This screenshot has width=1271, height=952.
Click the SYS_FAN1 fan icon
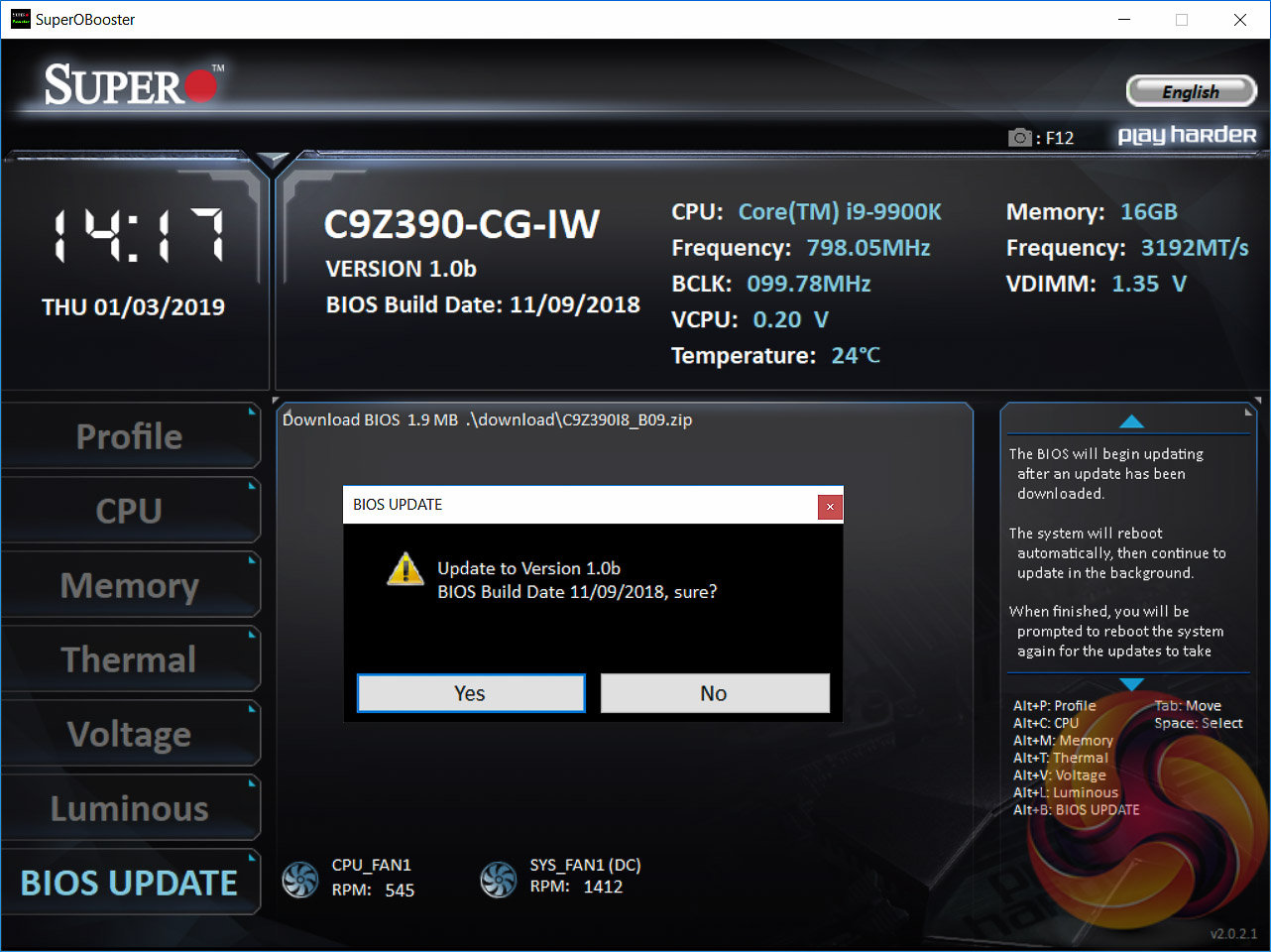[498, 879]
